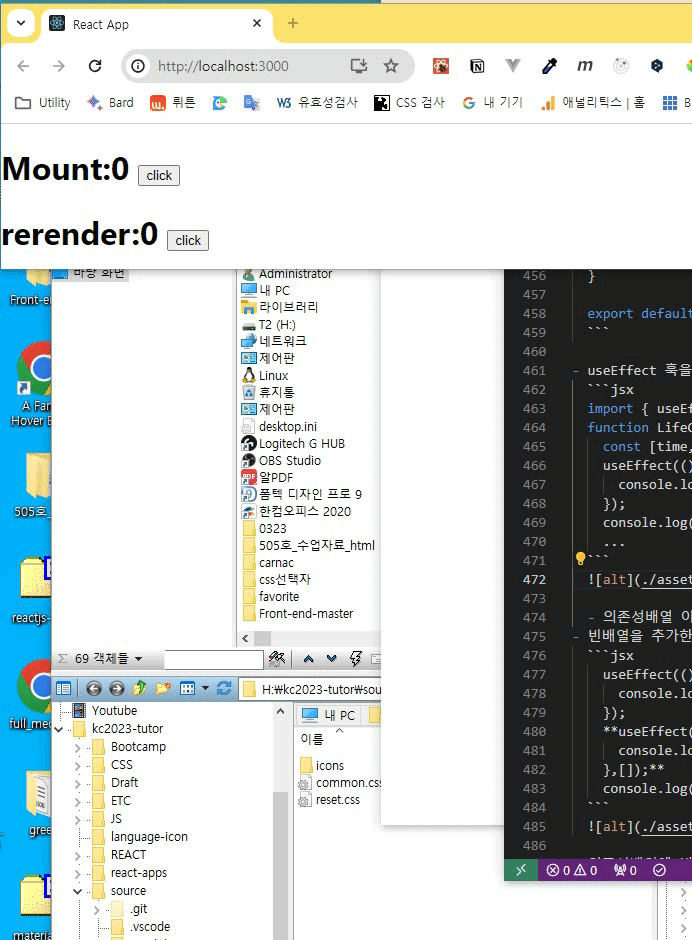The image size is (692, 940).
Task: Select the React App tab
Action: [156, 24]
